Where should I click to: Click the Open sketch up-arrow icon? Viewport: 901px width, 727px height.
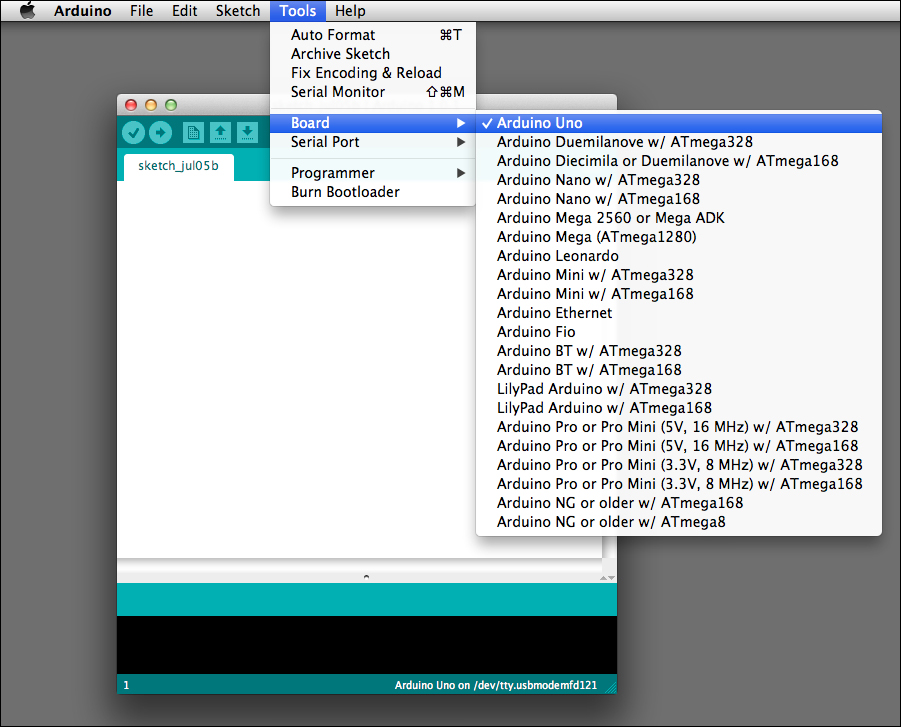(x=220, y=133)
